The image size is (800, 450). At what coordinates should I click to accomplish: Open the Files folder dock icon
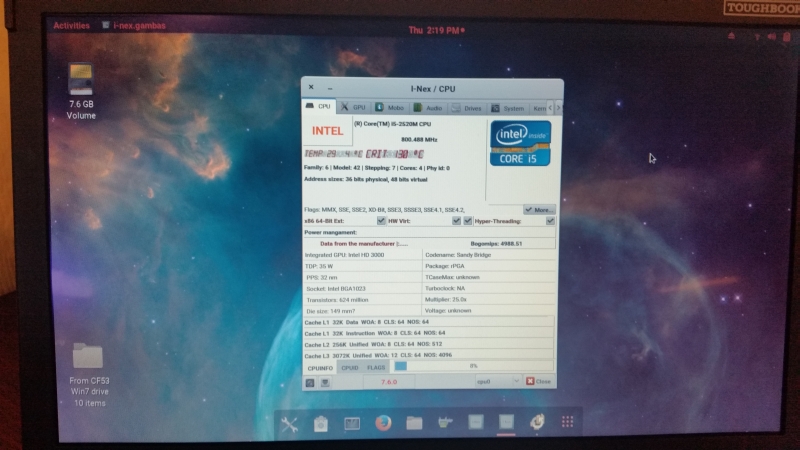(414, 423)
